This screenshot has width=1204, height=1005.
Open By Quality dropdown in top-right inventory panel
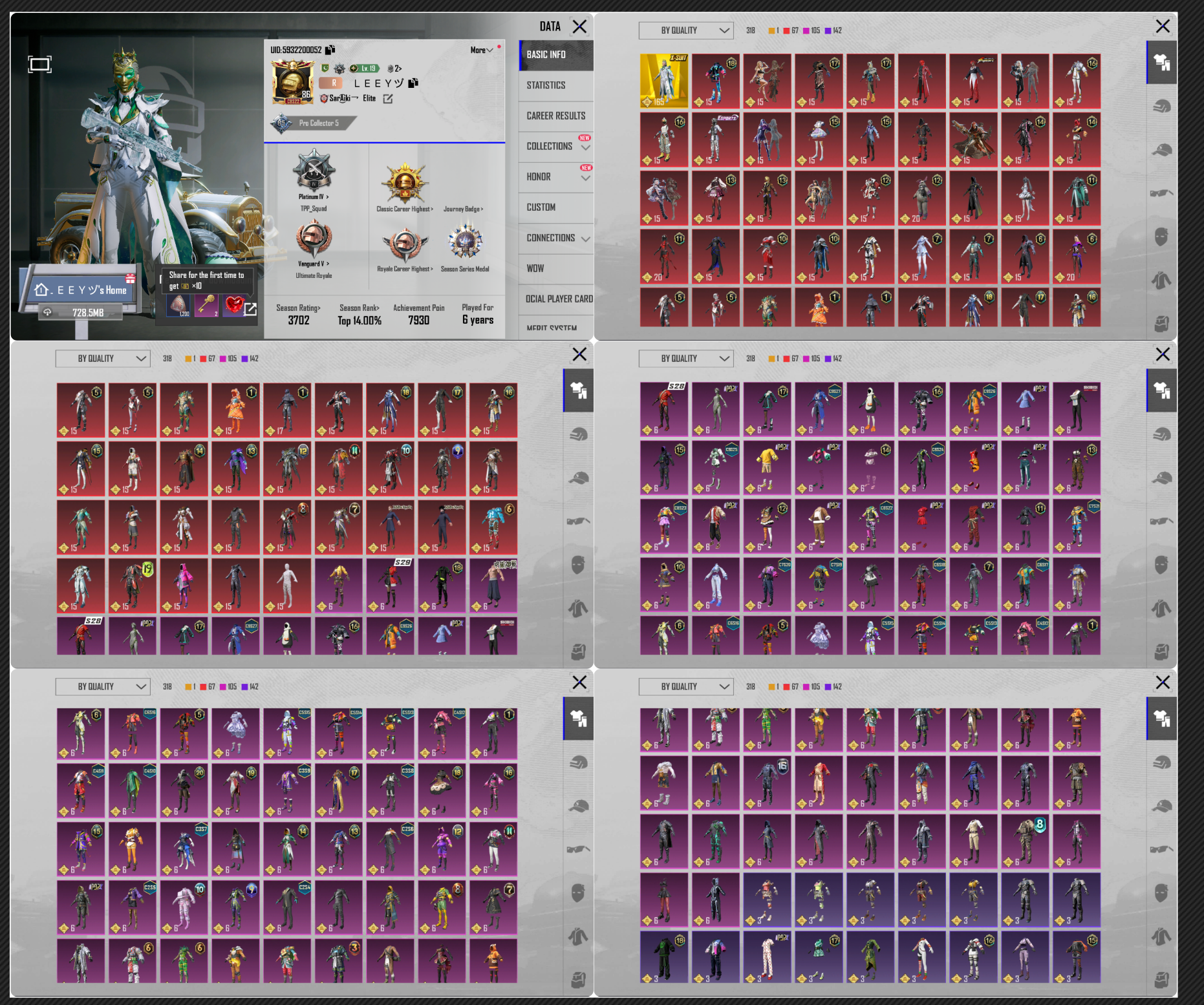tap(686, 30)
